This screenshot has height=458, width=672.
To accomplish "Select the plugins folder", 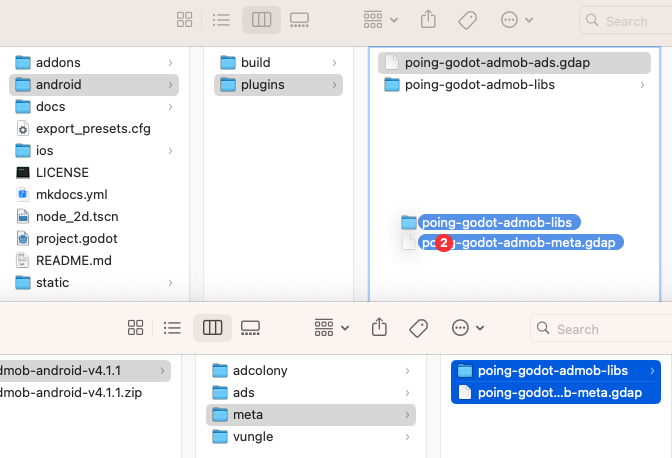I will click(x=261, y=85).
